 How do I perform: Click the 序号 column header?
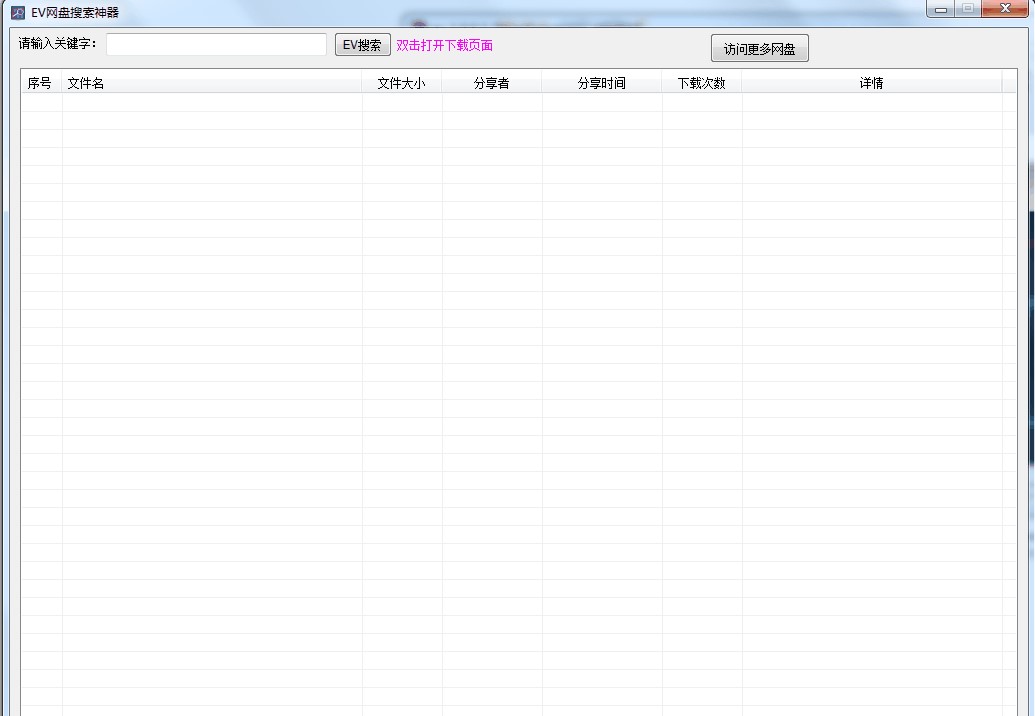pos(42,83)
